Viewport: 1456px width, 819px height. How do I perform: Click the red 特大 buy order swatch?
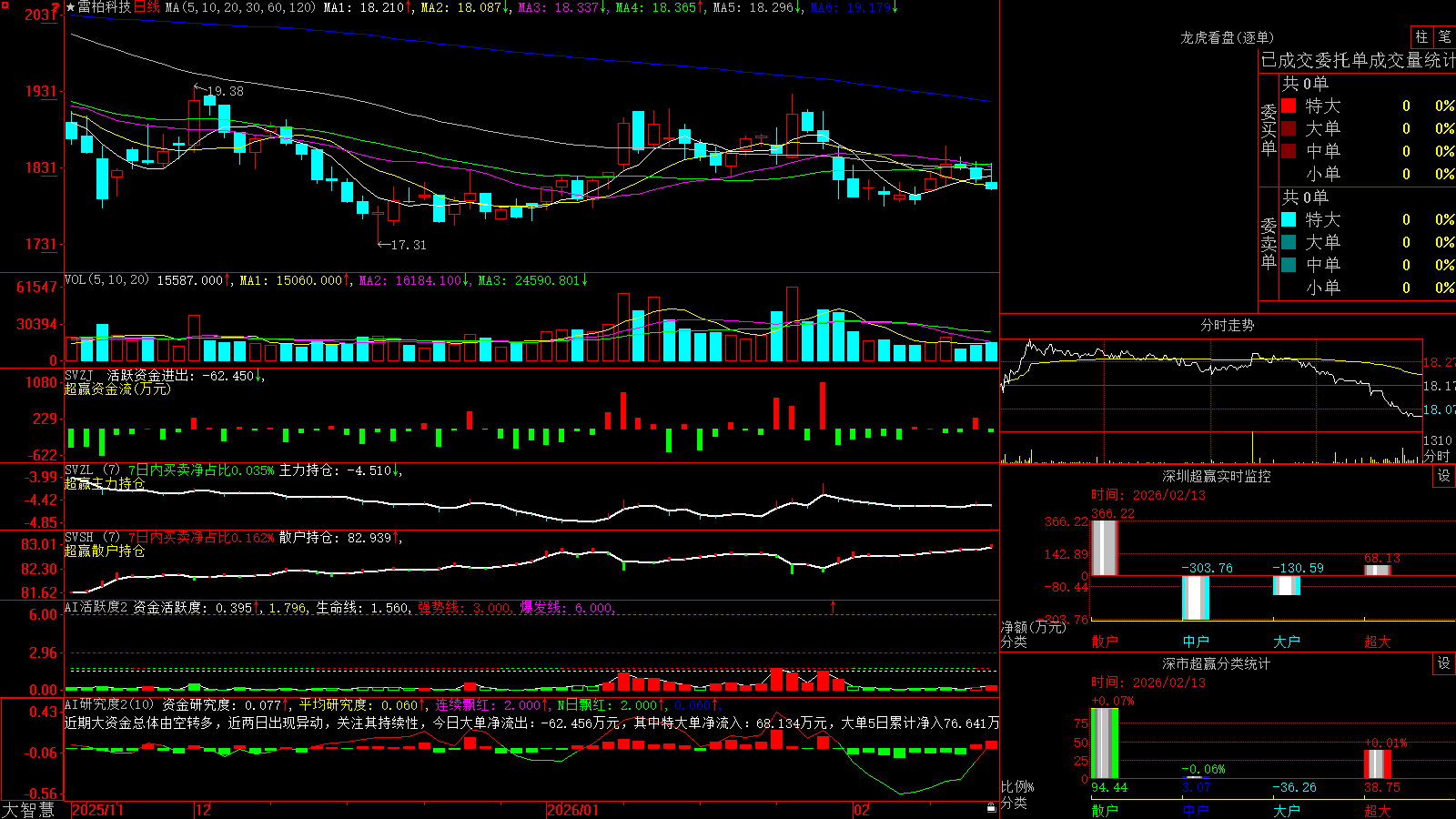[1289, 106]
